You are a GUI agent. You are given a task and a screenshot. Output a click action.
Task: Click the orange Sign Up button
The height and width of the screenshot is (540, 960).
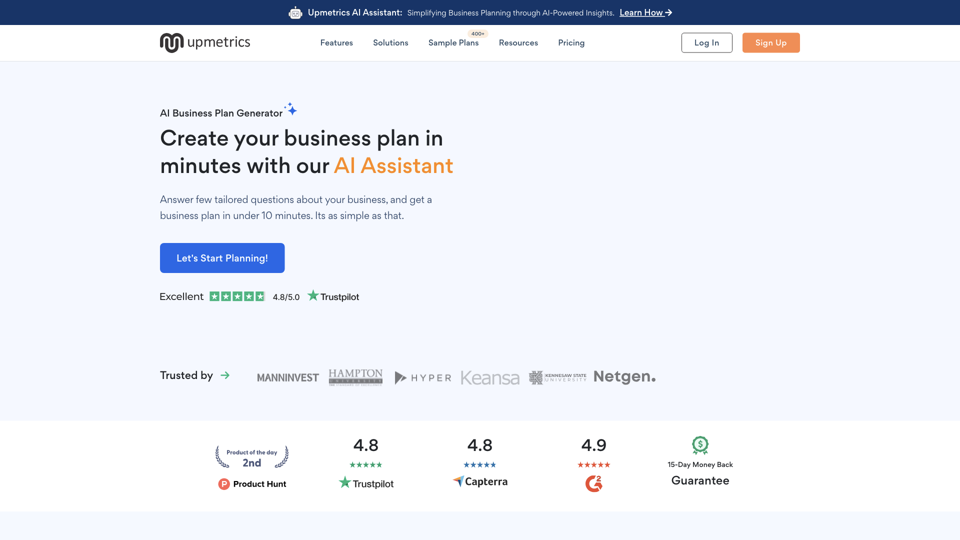pyautogui.click(x=770, y=43)
